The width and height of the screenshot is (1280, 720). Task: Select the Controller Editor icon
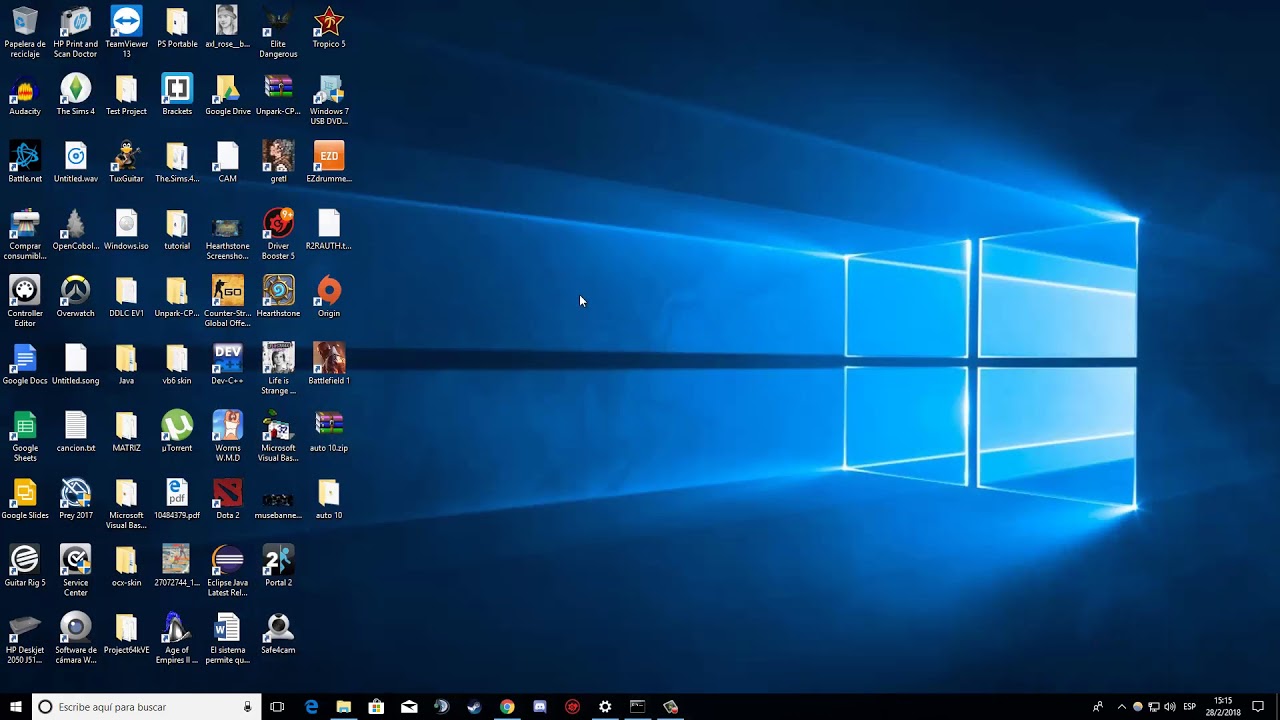(x=25, y=301)
